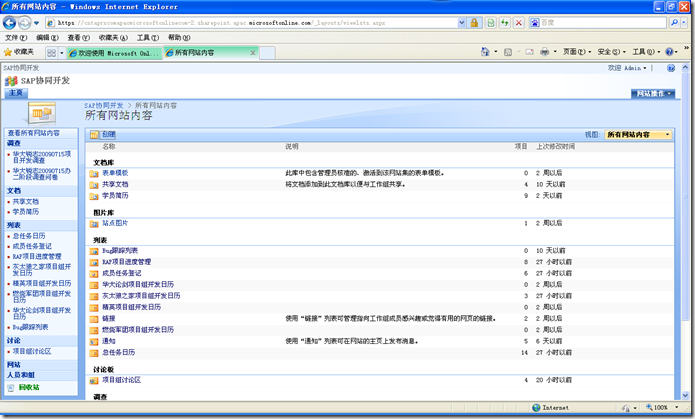Click the picture library icon for 站点图片
The image size is (695, 419).
click(94, 224)
